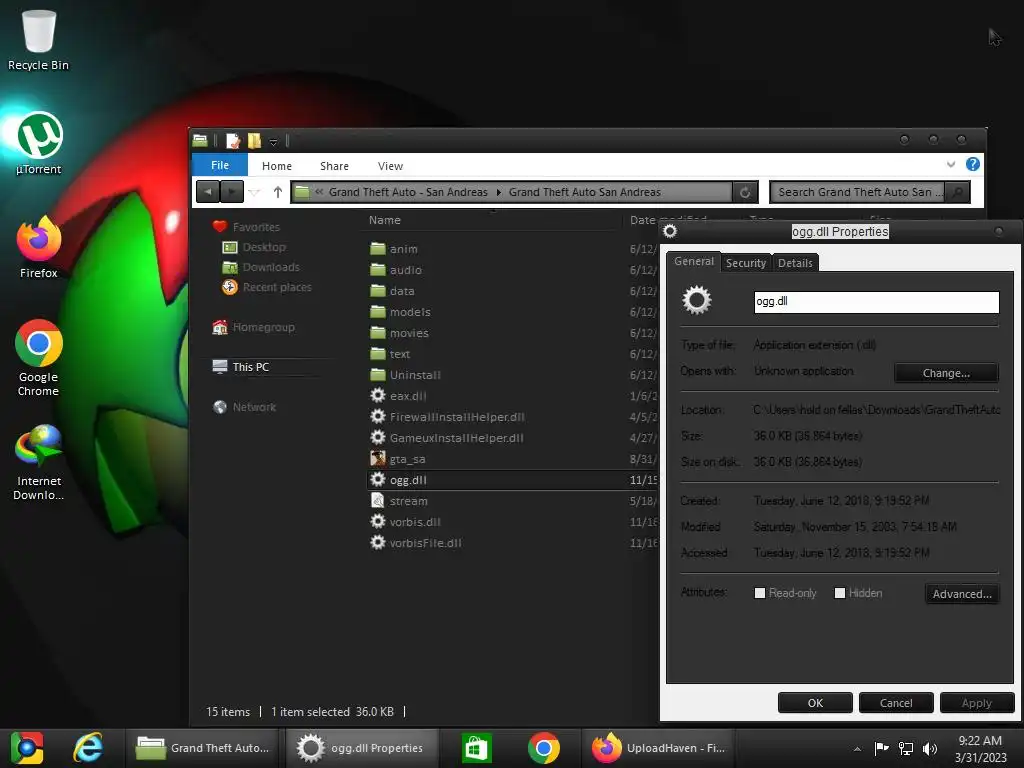This screenshot has width=1024, height=768.
Task: Click the search magnifier icon in Explorer
Action: coord(958,192)
